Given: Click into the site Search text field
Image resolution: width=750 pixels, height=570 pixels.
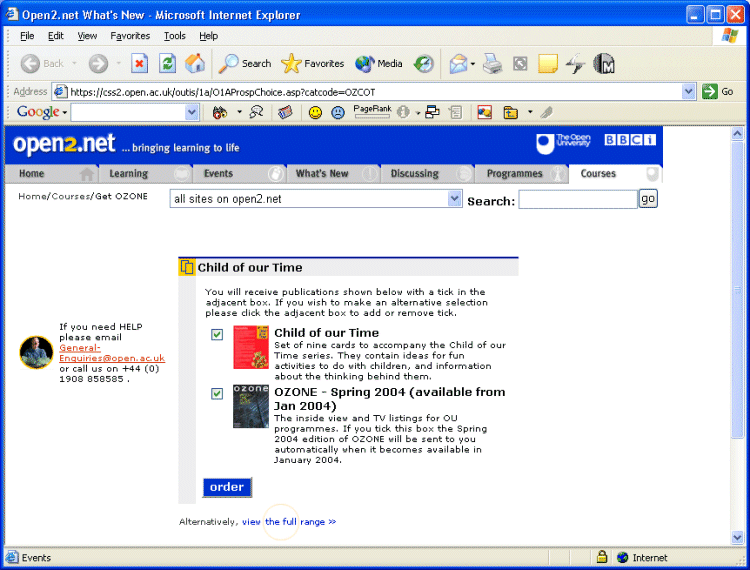Looking at the screenshot, I should [x=578, y=199].
